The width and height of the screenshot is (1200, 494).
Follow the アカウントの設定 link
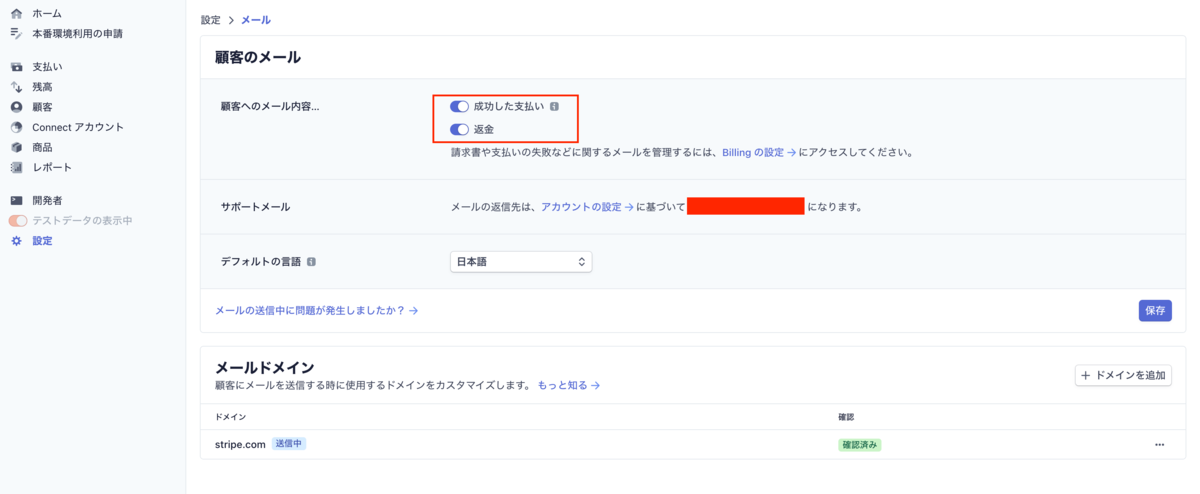(587, 207)
